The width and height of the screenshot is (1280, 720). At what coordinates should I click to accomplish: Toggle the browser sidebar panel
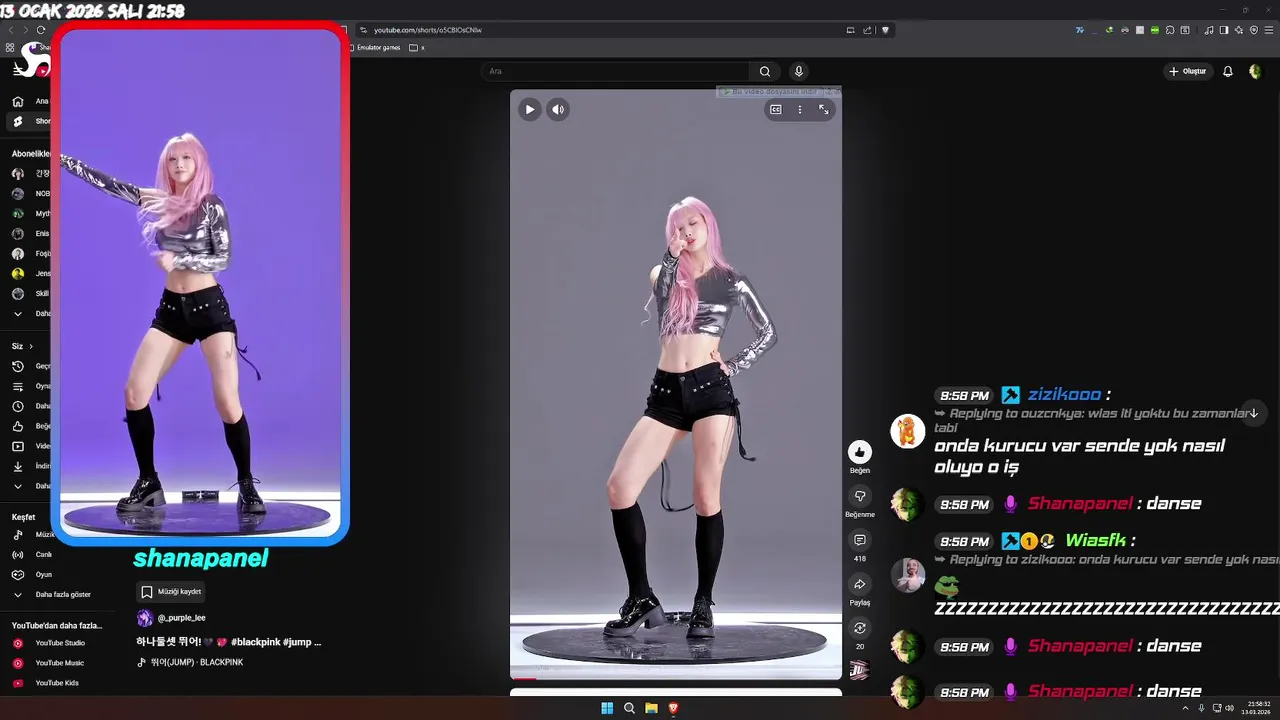pos(1224,30)
